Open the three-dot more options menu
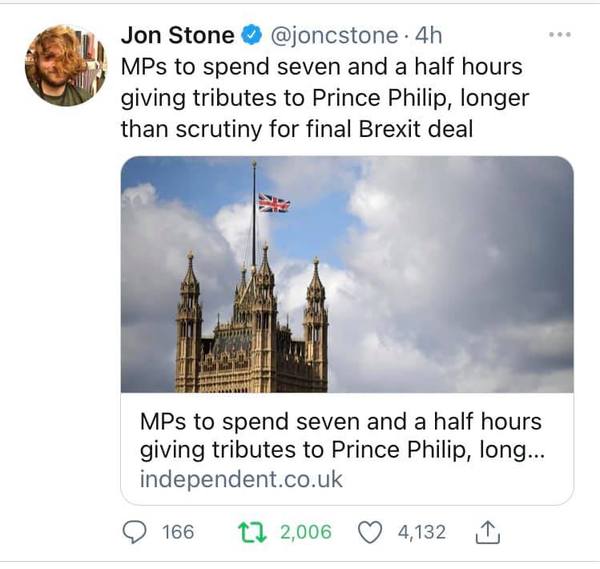 point(560,35)
